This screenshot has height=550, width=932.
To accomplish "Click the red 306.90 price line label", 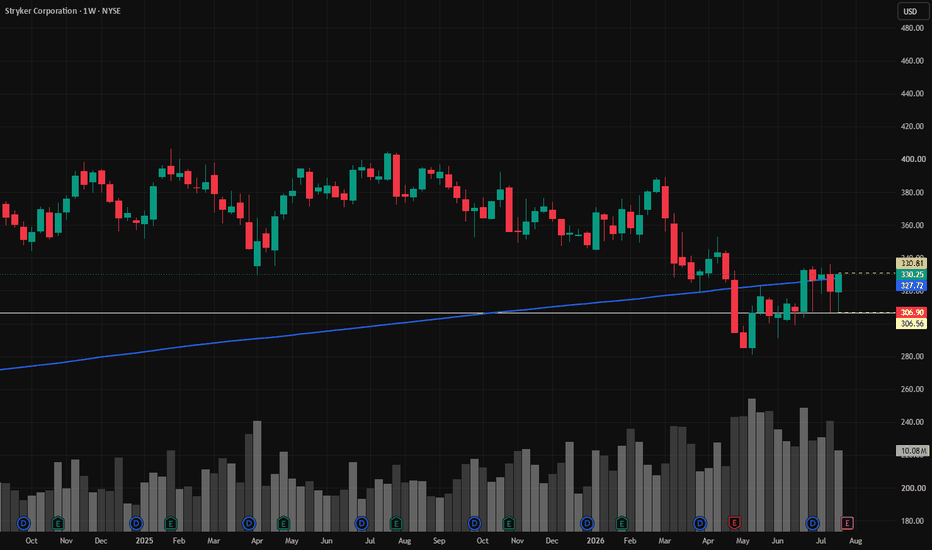I will point(912,312).
